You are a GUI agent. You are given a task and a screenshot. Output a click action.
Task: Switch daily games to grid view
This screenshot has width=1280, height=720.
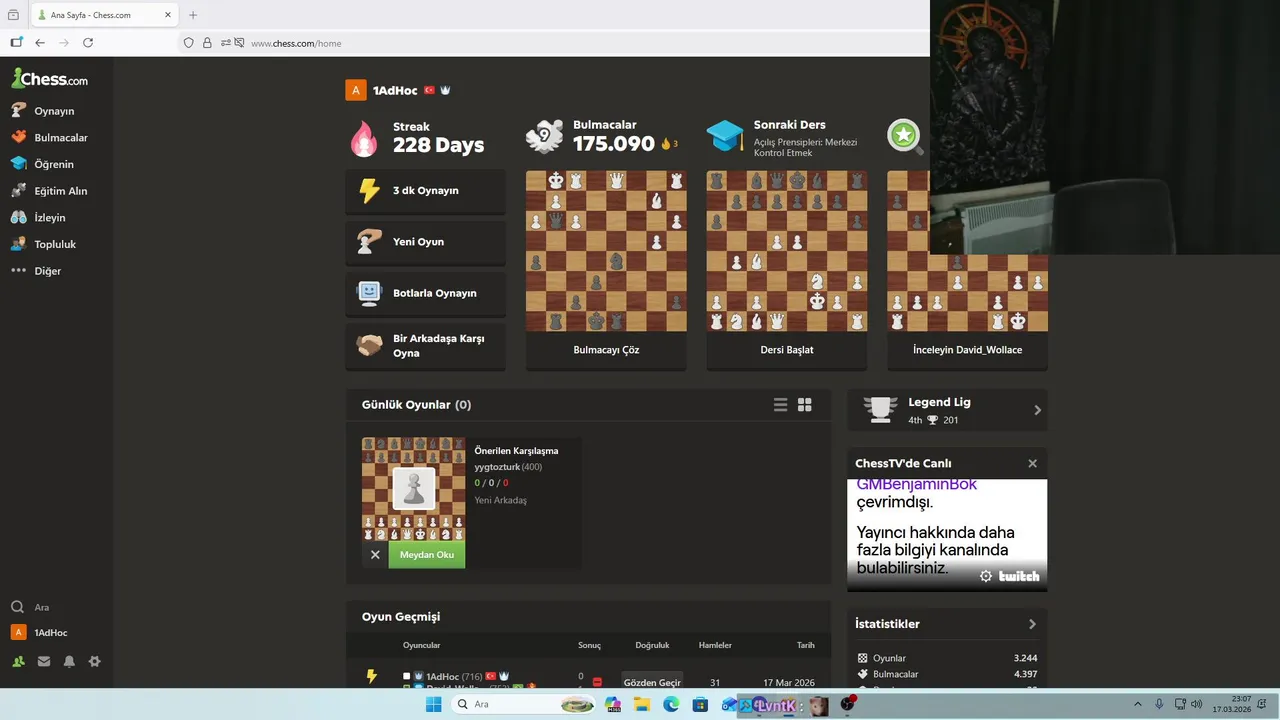[x=805, y=405]
